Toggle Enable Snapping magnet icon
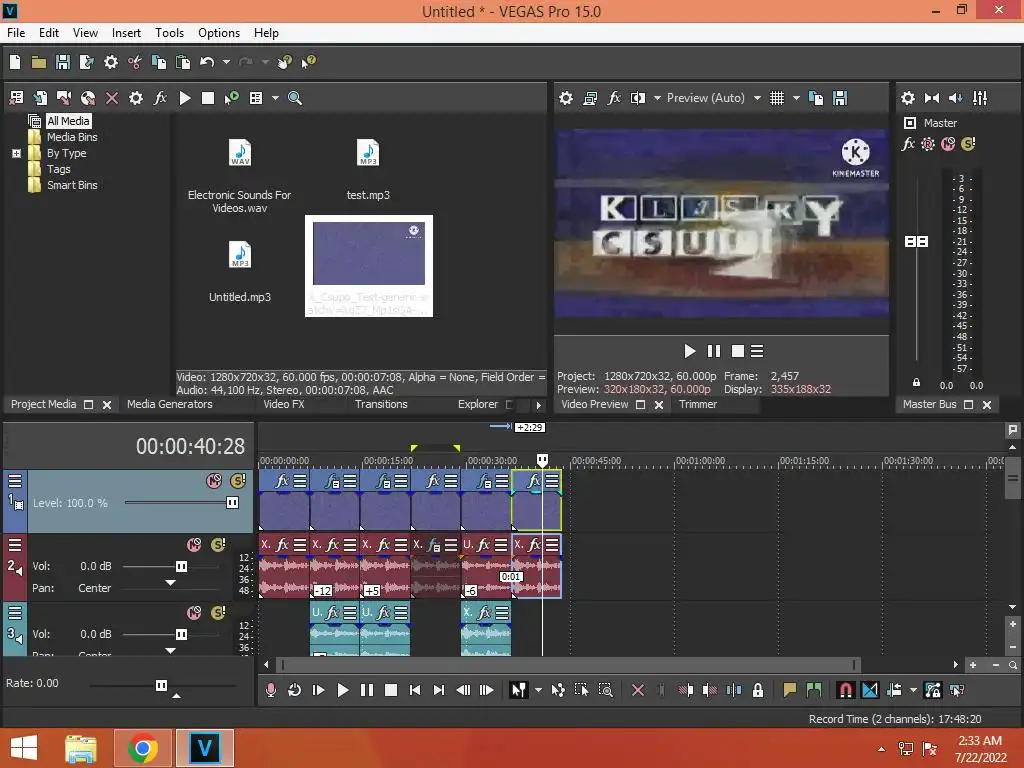This screenshot has height=768, width=1024. pyautogui.click(x=845, y=690)
